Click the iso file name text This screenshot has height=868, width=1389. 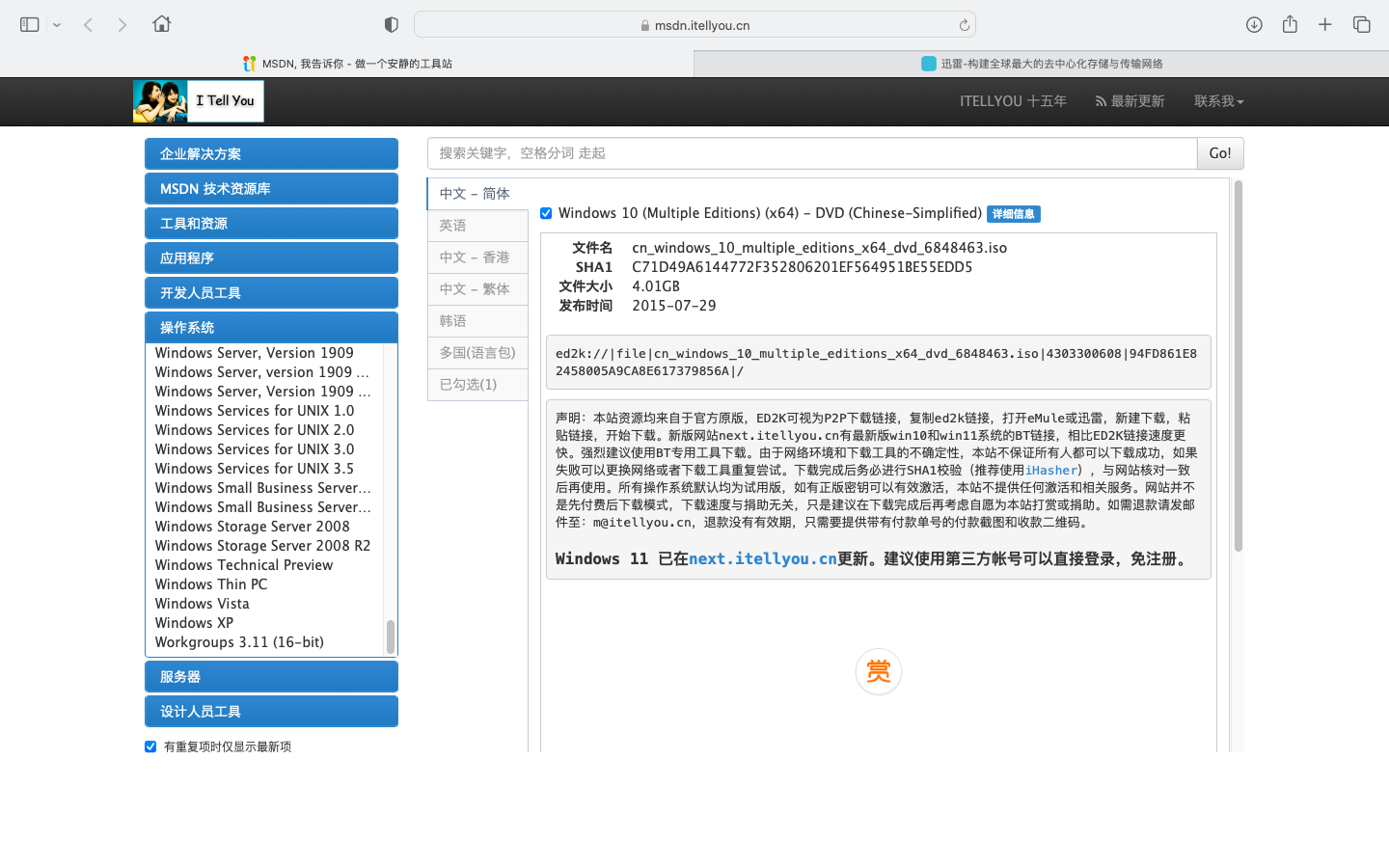click(819, 248)
